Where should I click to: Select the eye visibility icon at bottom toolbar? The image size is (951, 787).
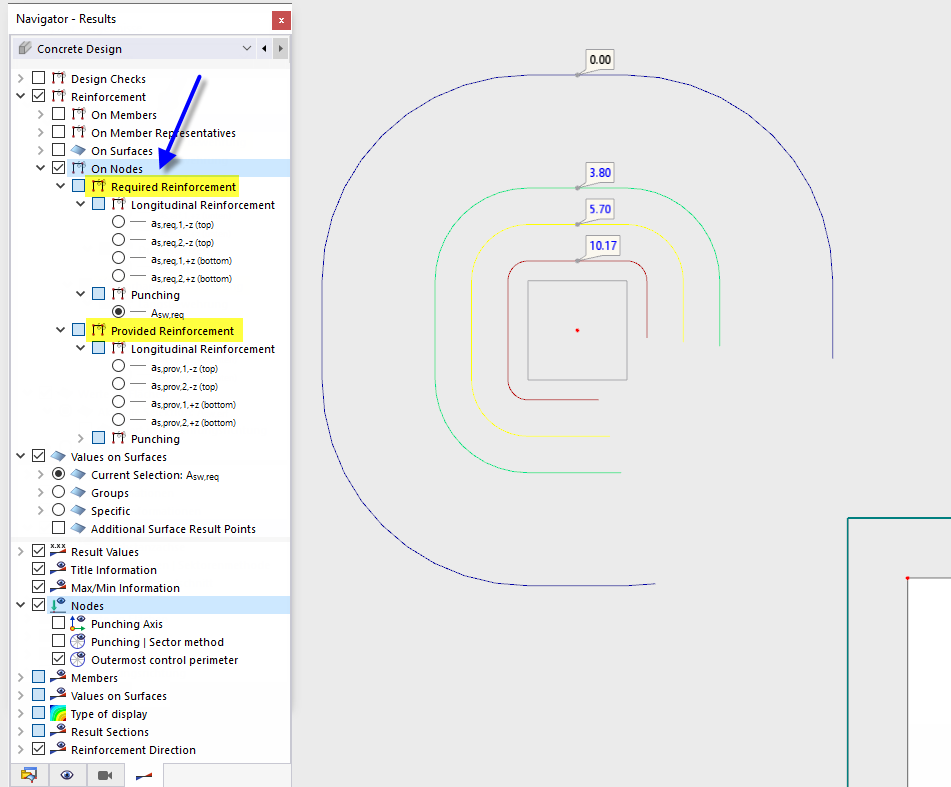(x=67, y=774)
